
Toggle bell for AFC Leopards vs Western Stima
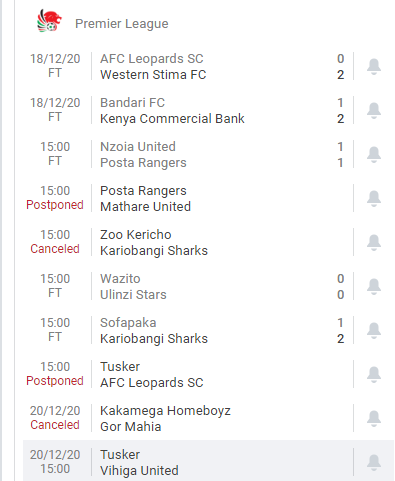(x=374, y=66)
